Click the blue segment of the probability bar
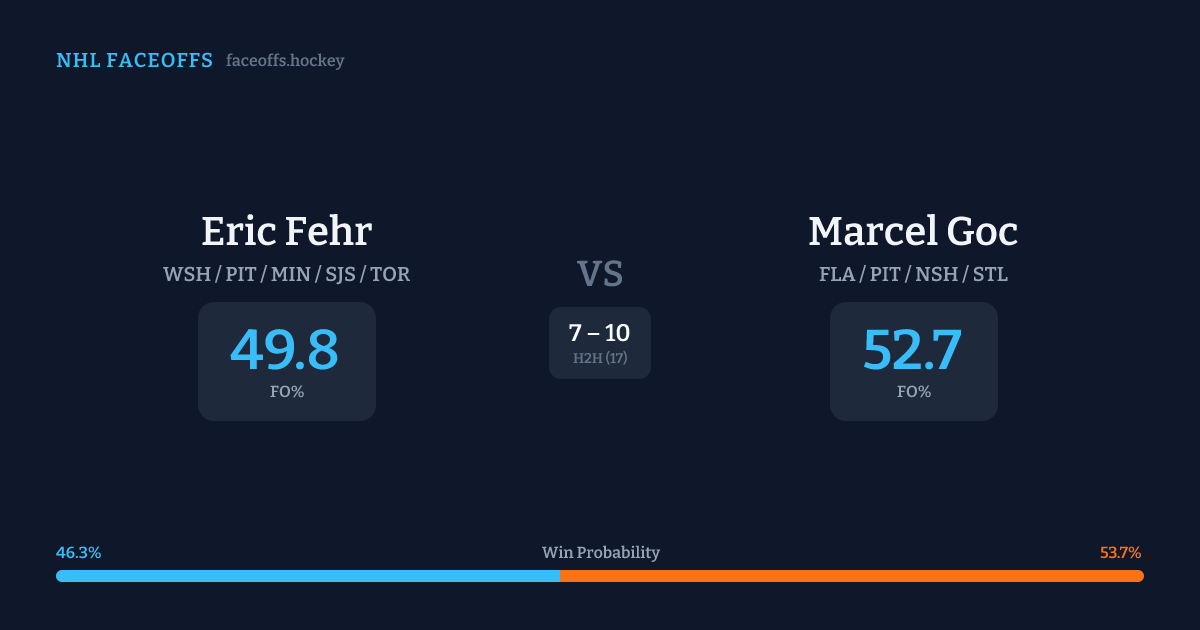 307,576
